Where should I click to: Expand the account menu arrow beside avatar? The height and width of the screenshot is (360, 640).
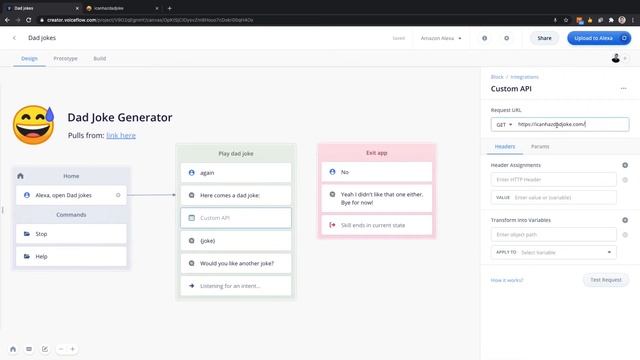tap(625, 58)
